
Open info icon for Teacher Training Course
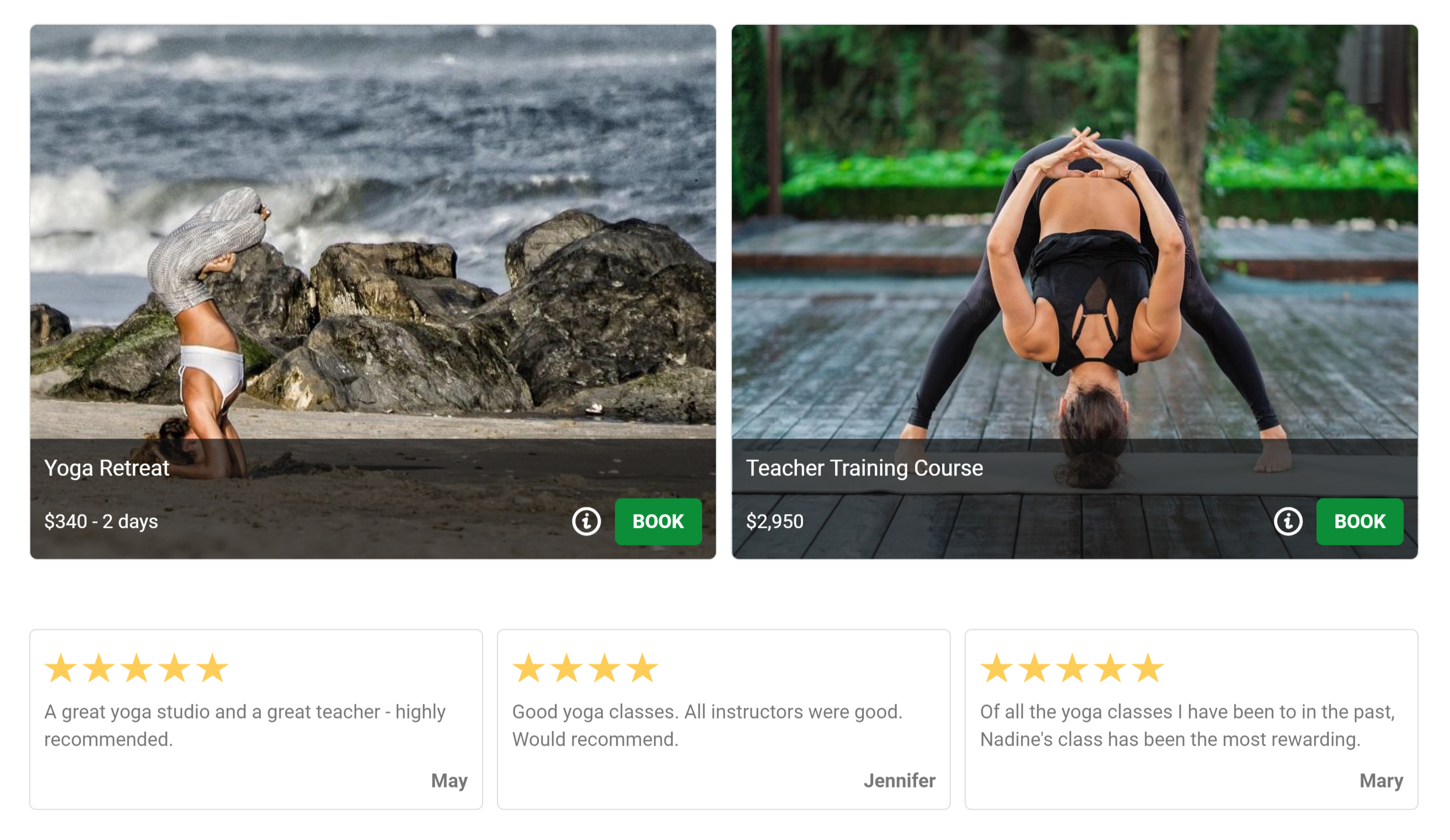point(1288,522)
